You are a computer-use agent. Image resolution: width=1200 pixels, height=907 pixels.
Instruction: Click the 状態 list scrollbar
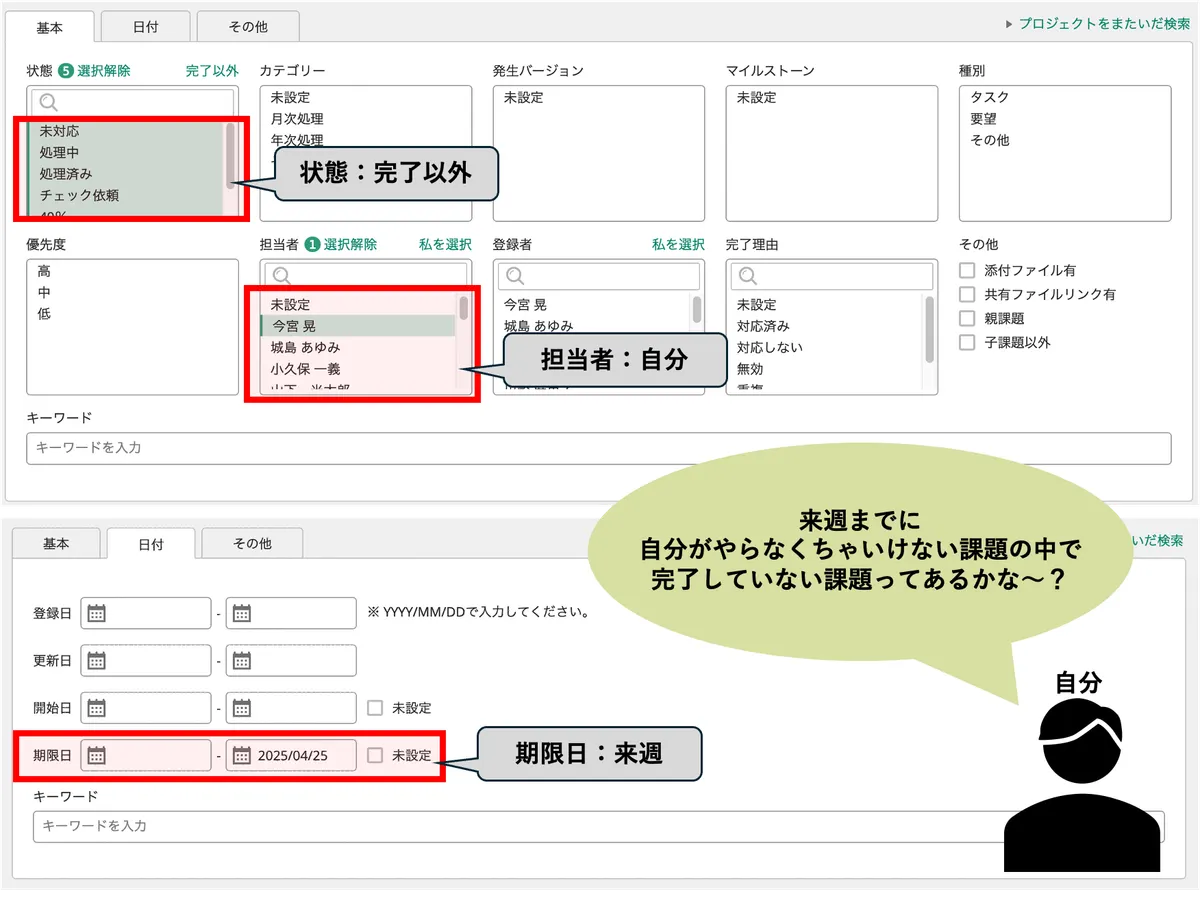click(230, 155)
